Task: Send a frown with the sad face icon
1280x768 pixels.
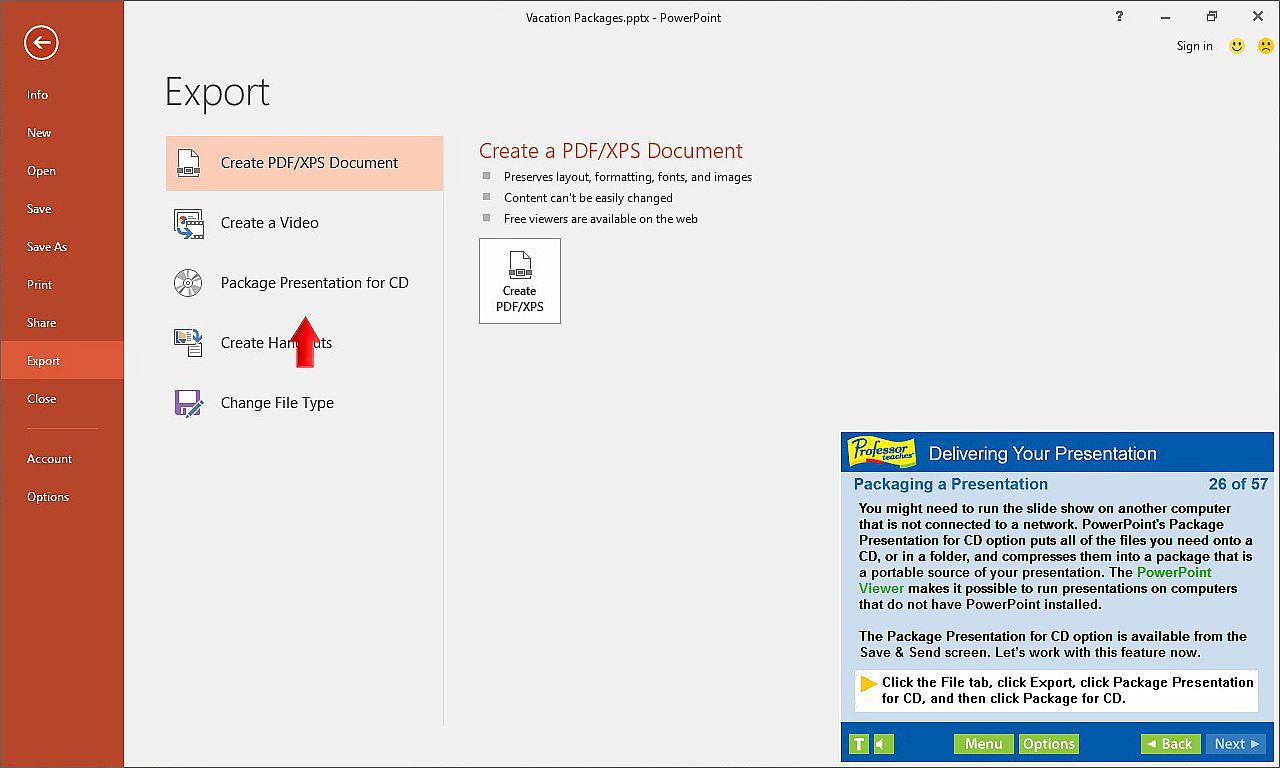Action: pyautogui.click(x=1265, y=46)
